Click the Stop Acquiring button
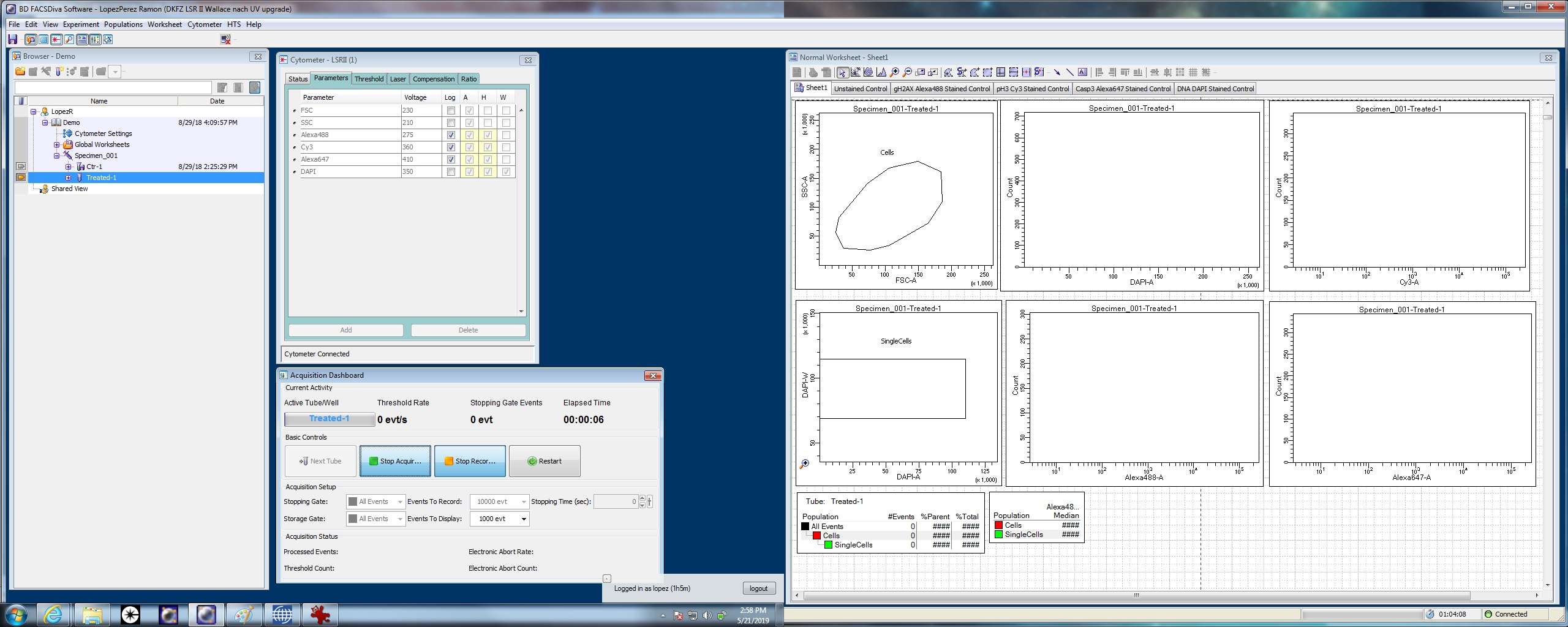The width and height of the screenshot is (1568, 627). [395, 461]
